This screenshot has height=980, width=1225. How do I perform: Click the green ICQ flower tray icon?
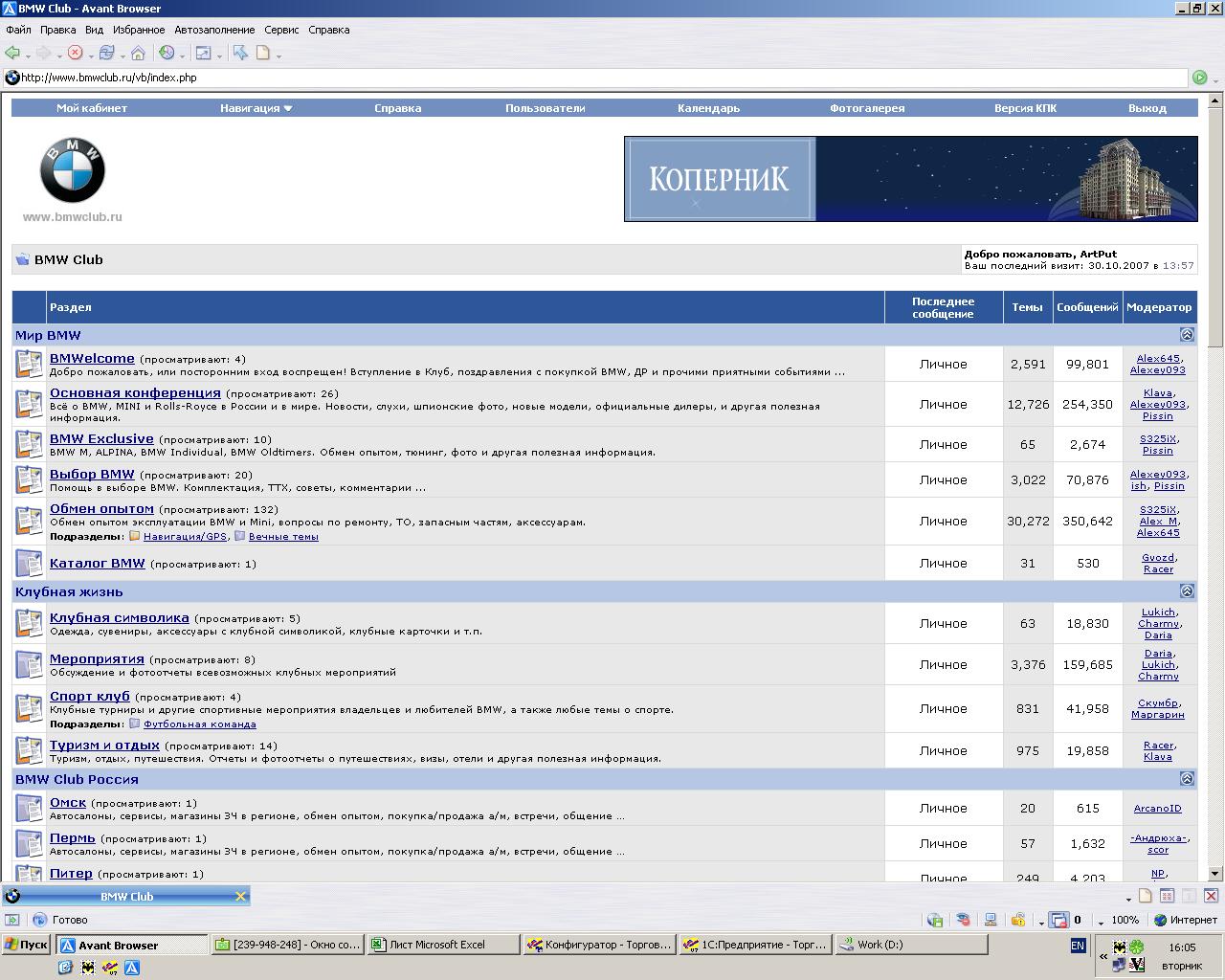(x=1136, y=947)
